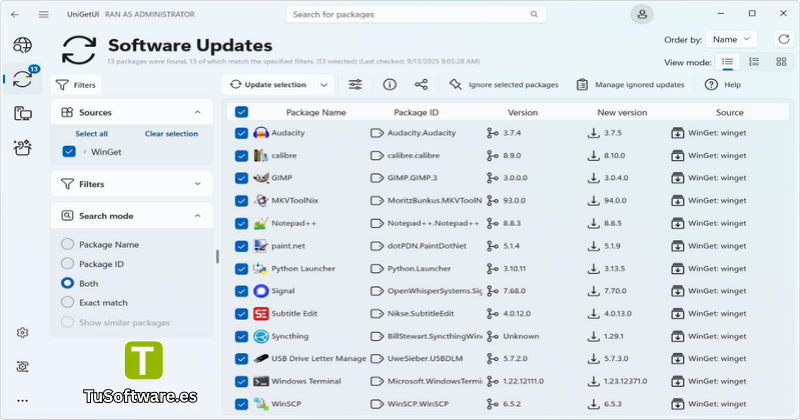Uncheck the Audacity package checkbox

[241, 133]
